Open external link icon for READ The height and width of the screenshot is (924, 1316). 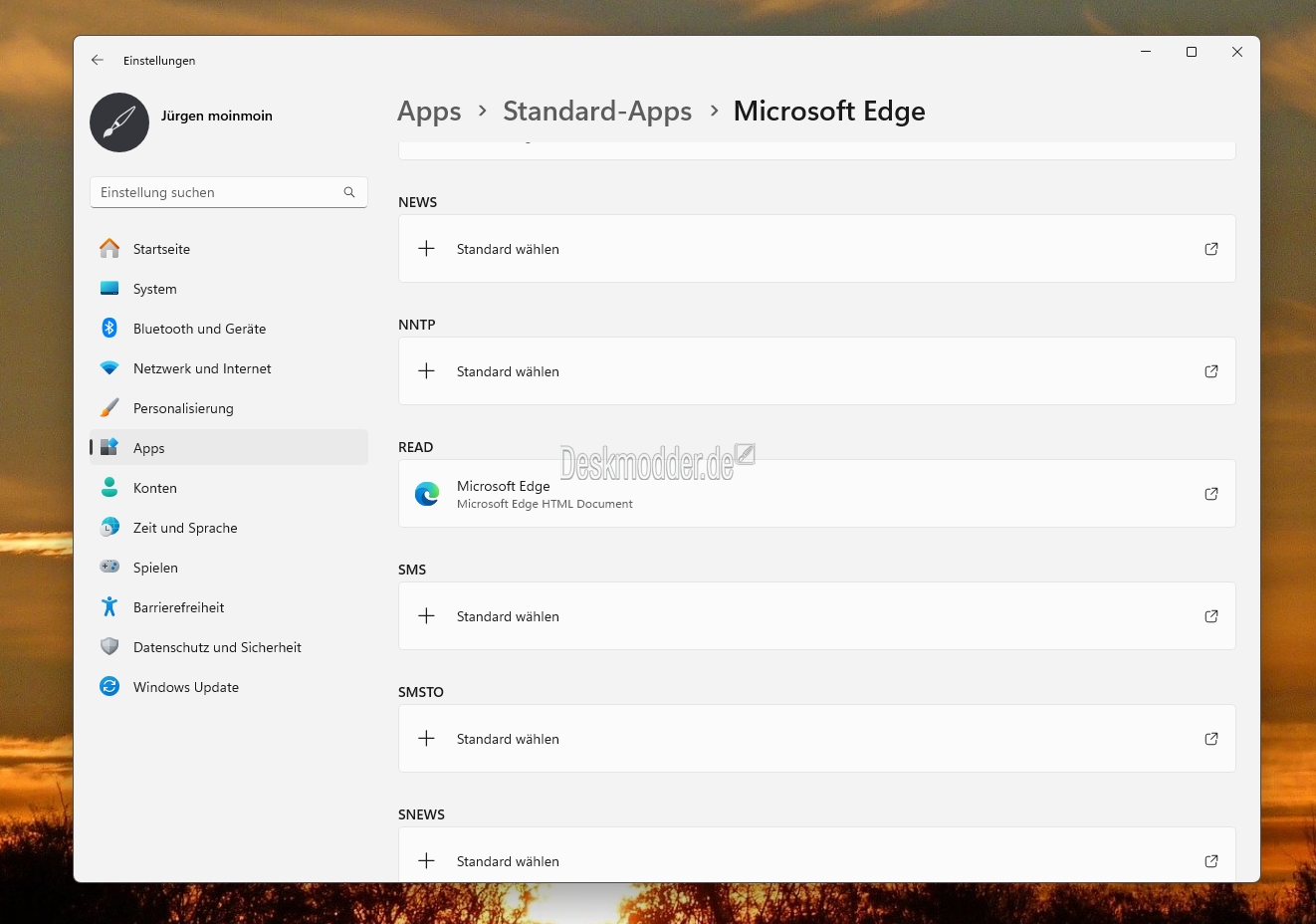pos(1211,494)
